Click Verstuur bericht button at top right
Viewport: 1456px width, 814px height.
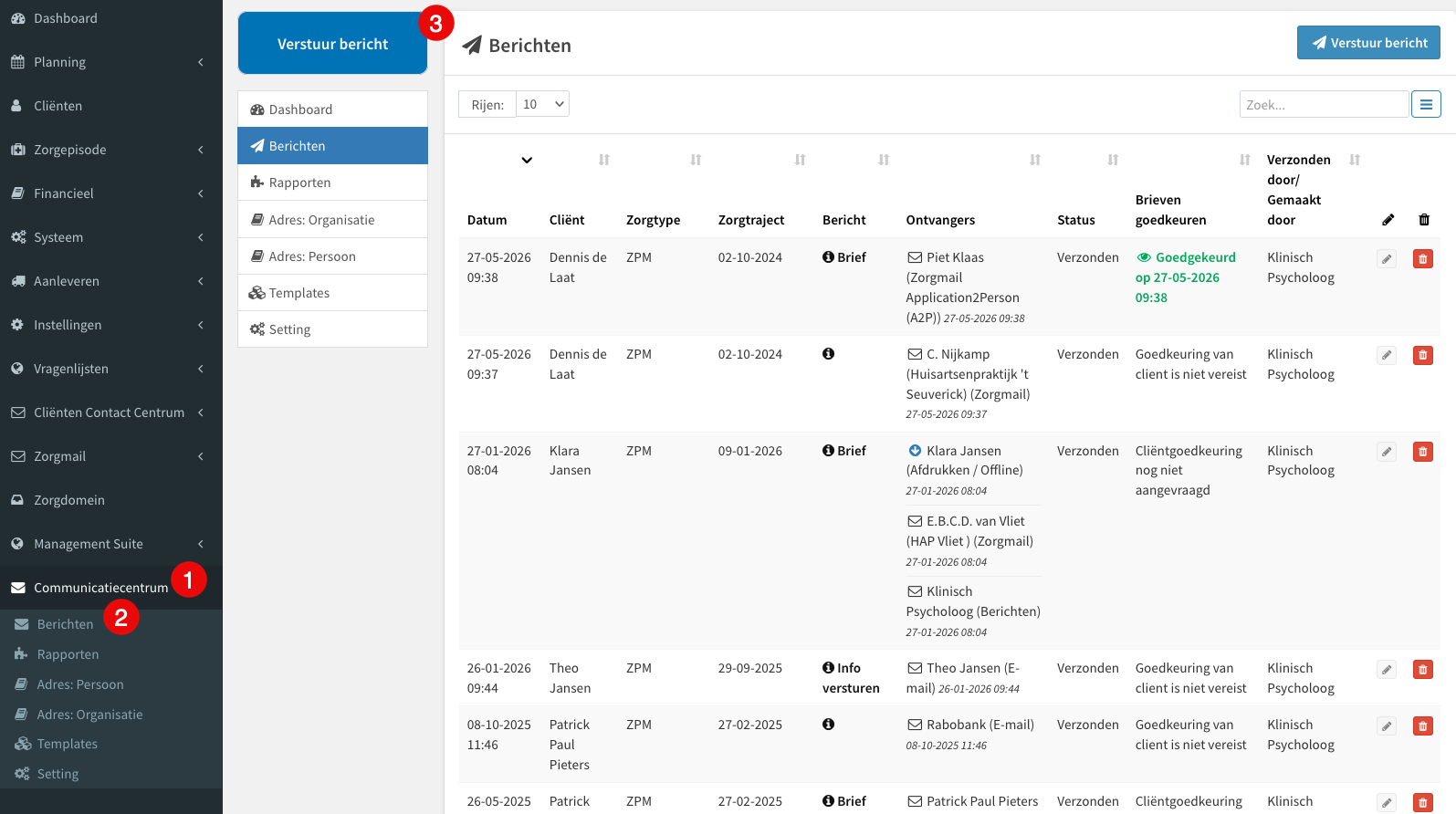point(1368,43)
